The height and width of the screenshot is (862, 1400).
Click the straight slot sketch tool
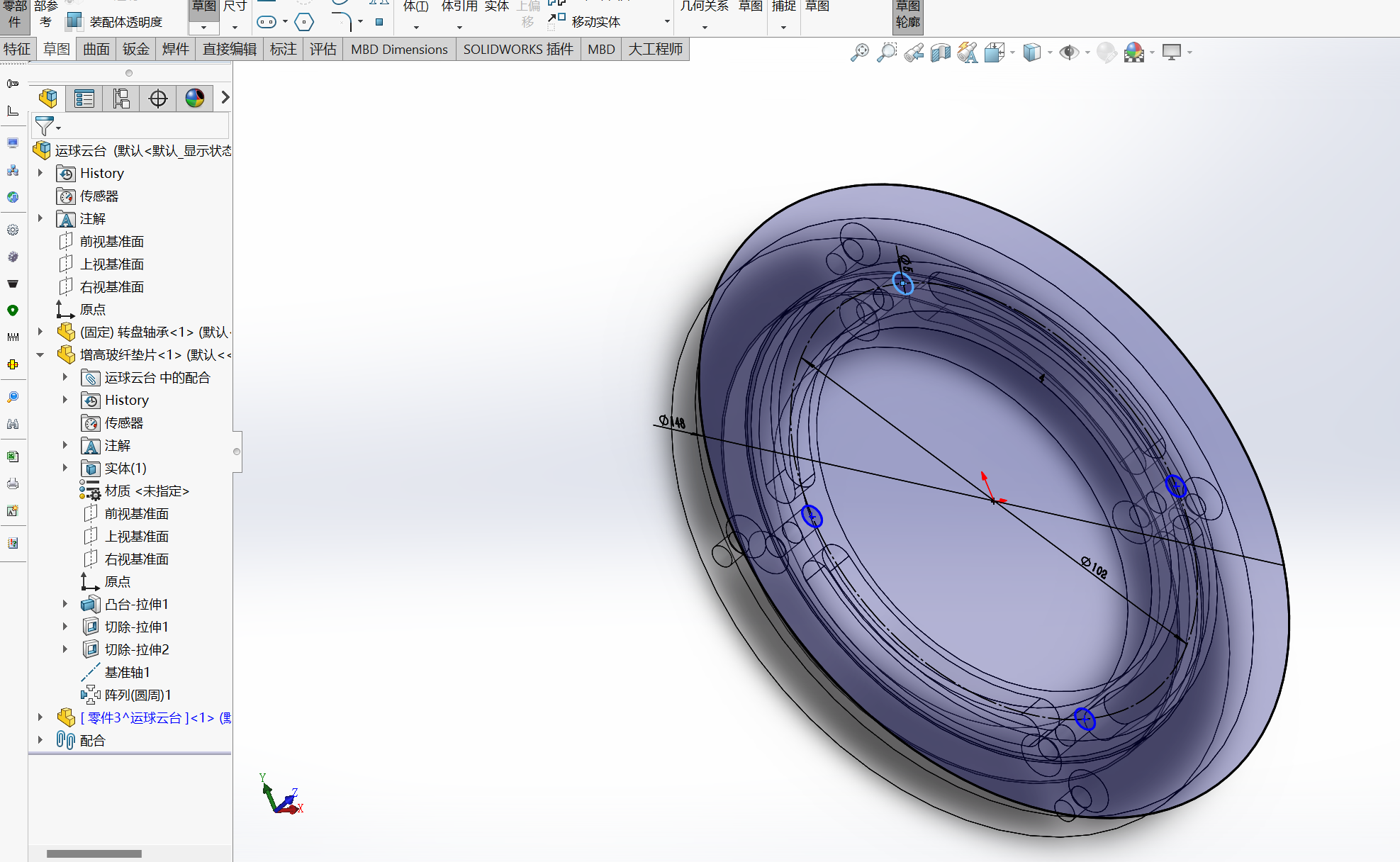click(267, 22)
